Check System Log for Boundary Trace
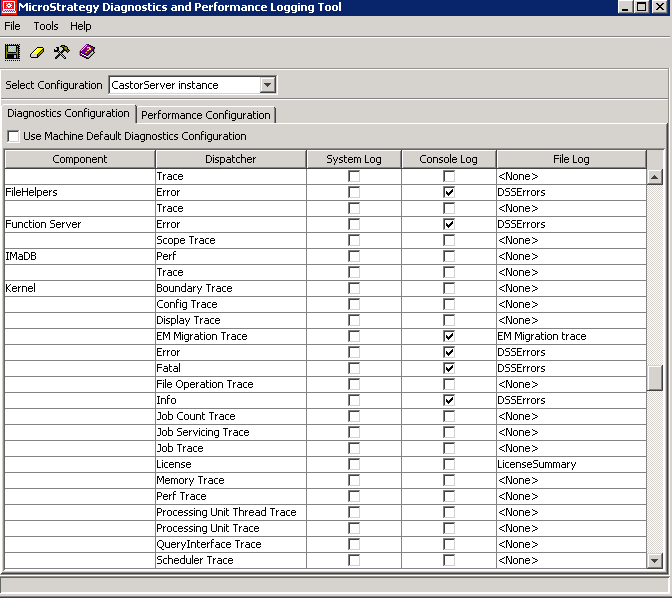The width and height of the screenshot is (672, 598). (x=354, y=288)
